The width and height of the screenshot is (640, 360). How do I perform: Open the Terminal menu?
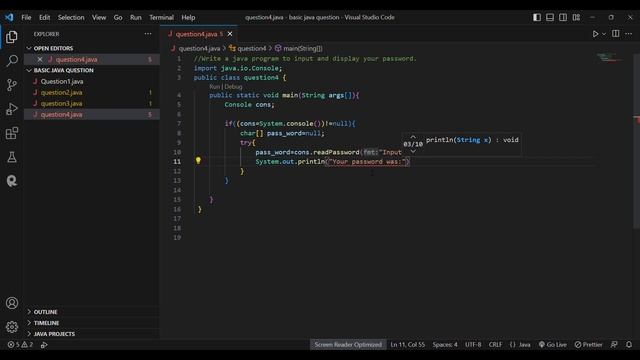coord(161,17)
